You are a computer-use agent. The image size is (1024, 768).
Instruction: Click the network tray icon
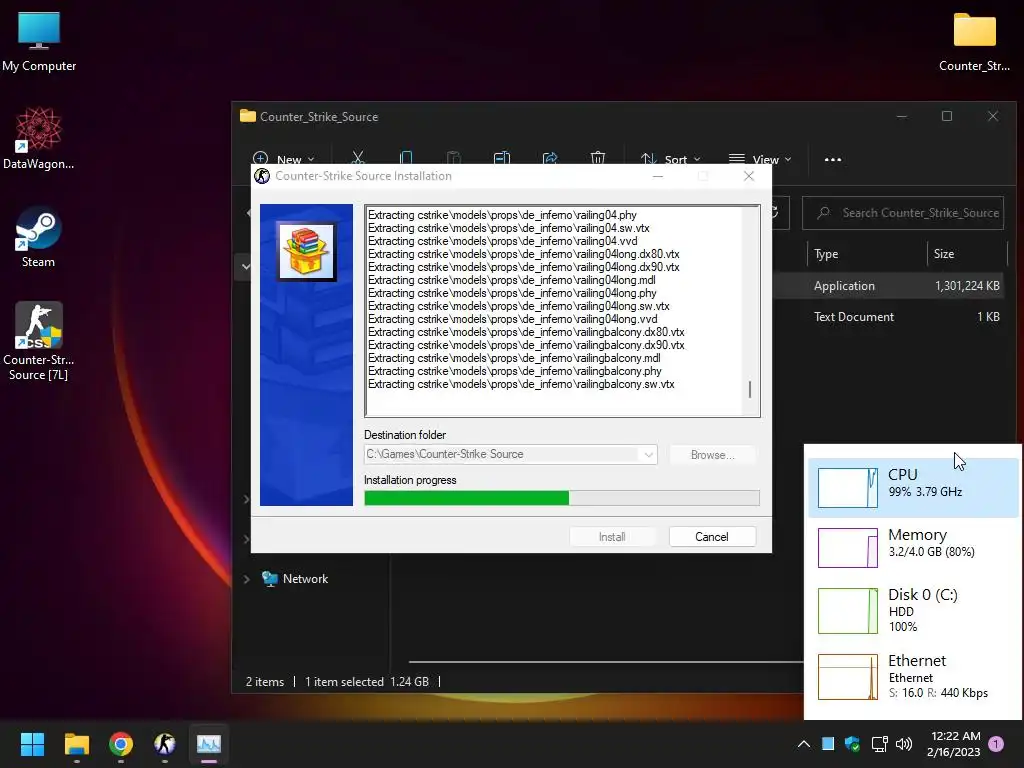point(879,744)
